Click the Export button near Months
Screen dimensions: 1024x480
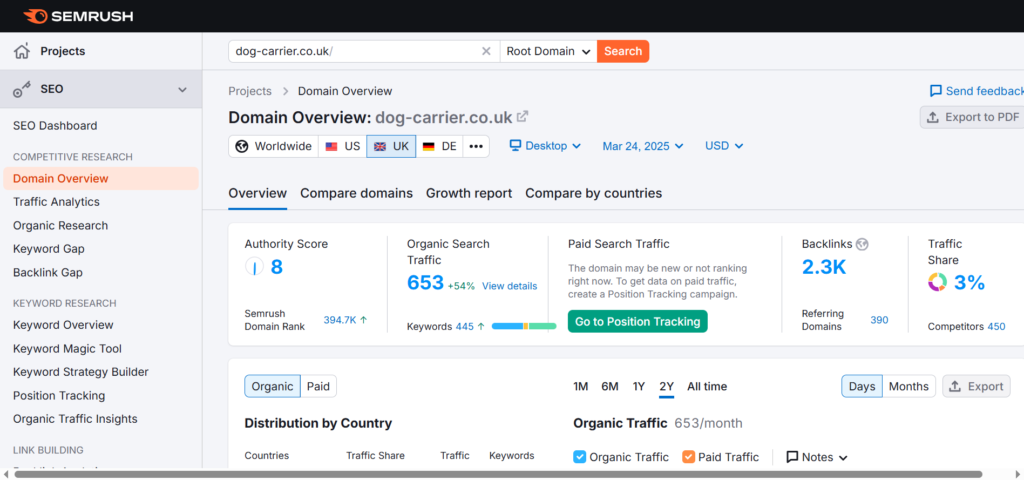(x=976, y=387)
